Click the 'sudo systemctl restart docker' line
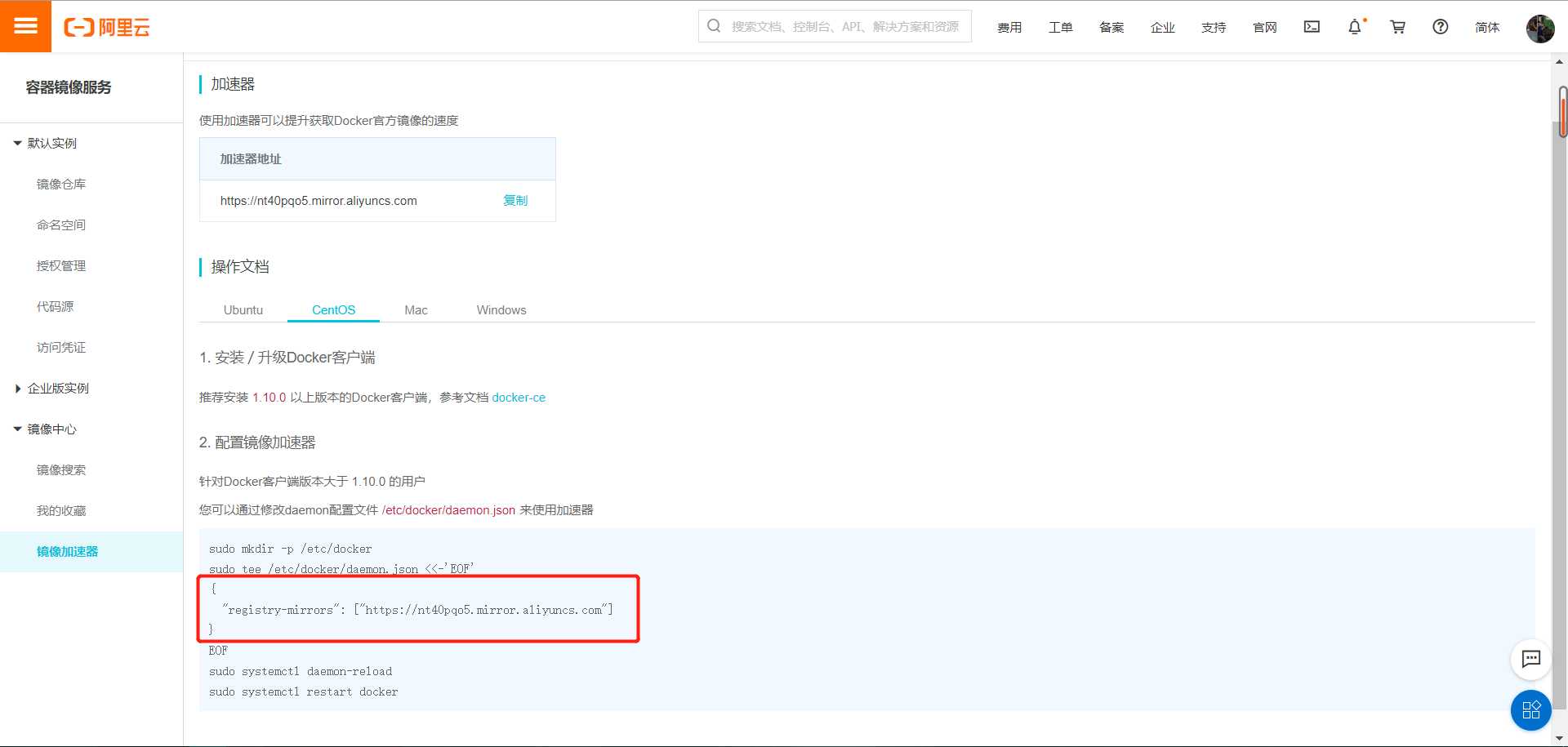This screenshot has width=1568, height=747. pos(303,691)
